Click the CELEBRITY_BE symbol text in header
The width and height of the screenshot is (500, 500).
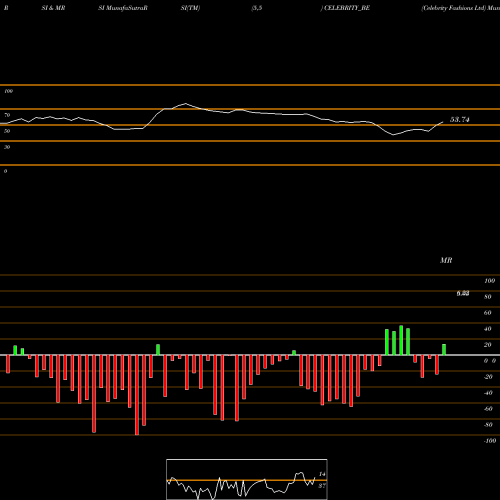click(x=347, y=8)
